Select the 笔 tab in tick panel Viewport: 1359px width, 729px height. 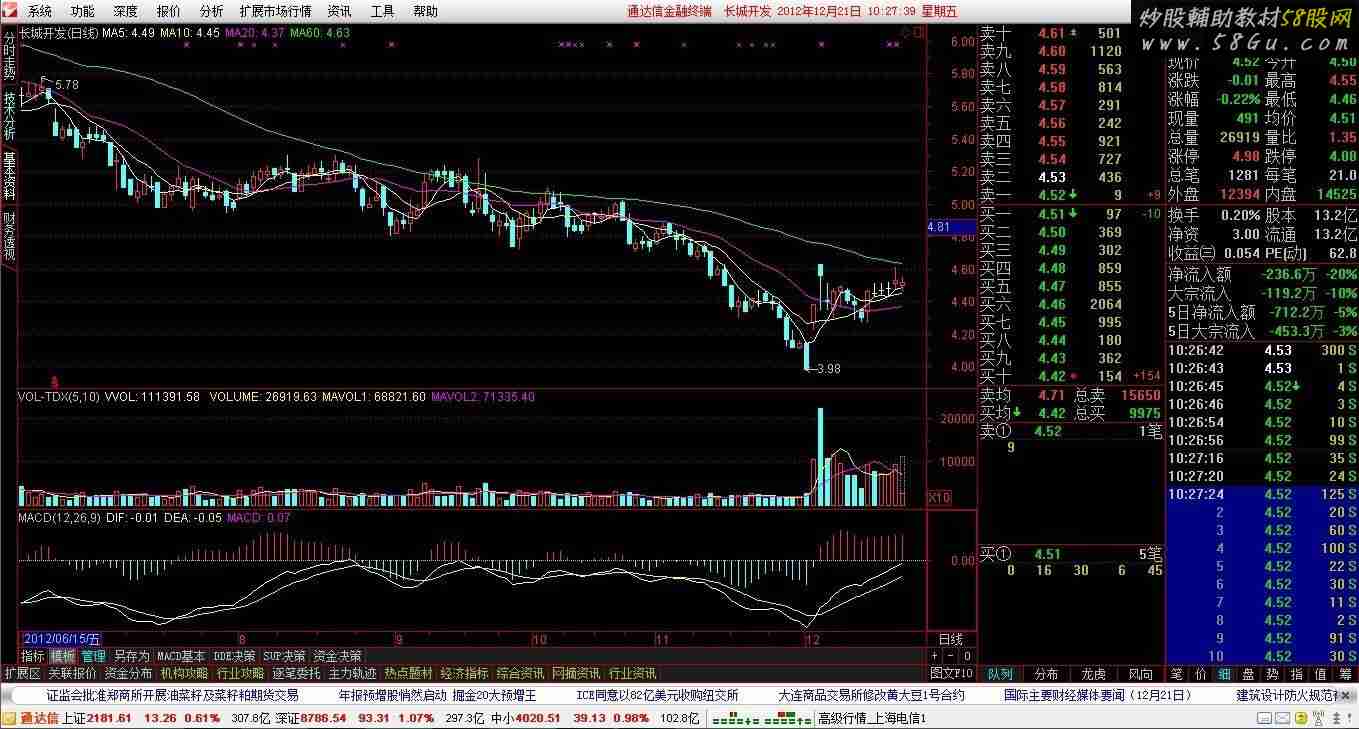(1176, 674)
